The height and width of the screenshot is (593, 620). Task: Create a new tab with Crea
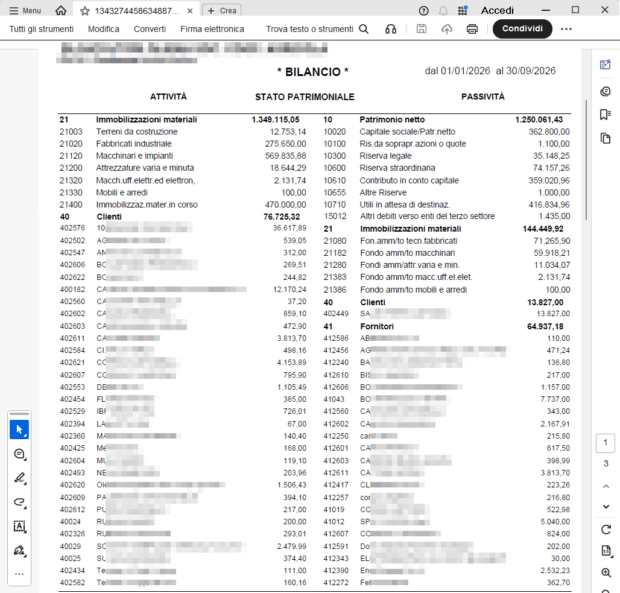[x=222, y=11]
